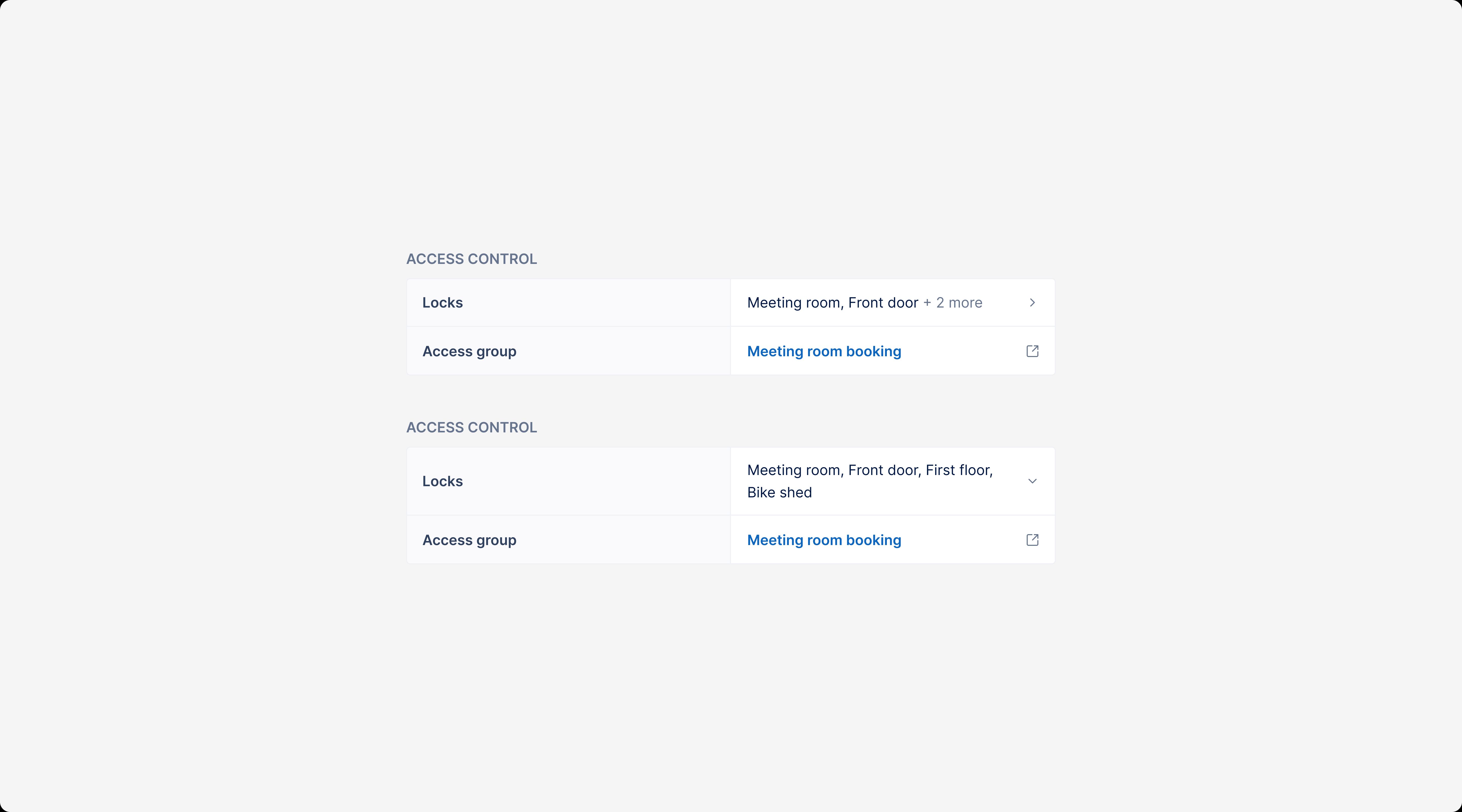Click Access group label in expanded section
This screenshot has height=812, width=1462.
tap(469, 540)
